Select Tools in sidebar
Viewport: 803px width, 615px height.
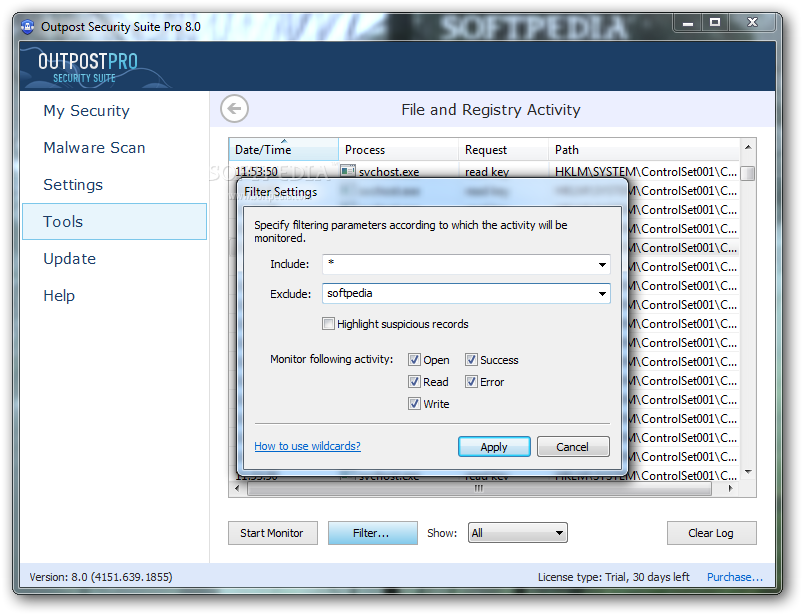coord(115,221)
